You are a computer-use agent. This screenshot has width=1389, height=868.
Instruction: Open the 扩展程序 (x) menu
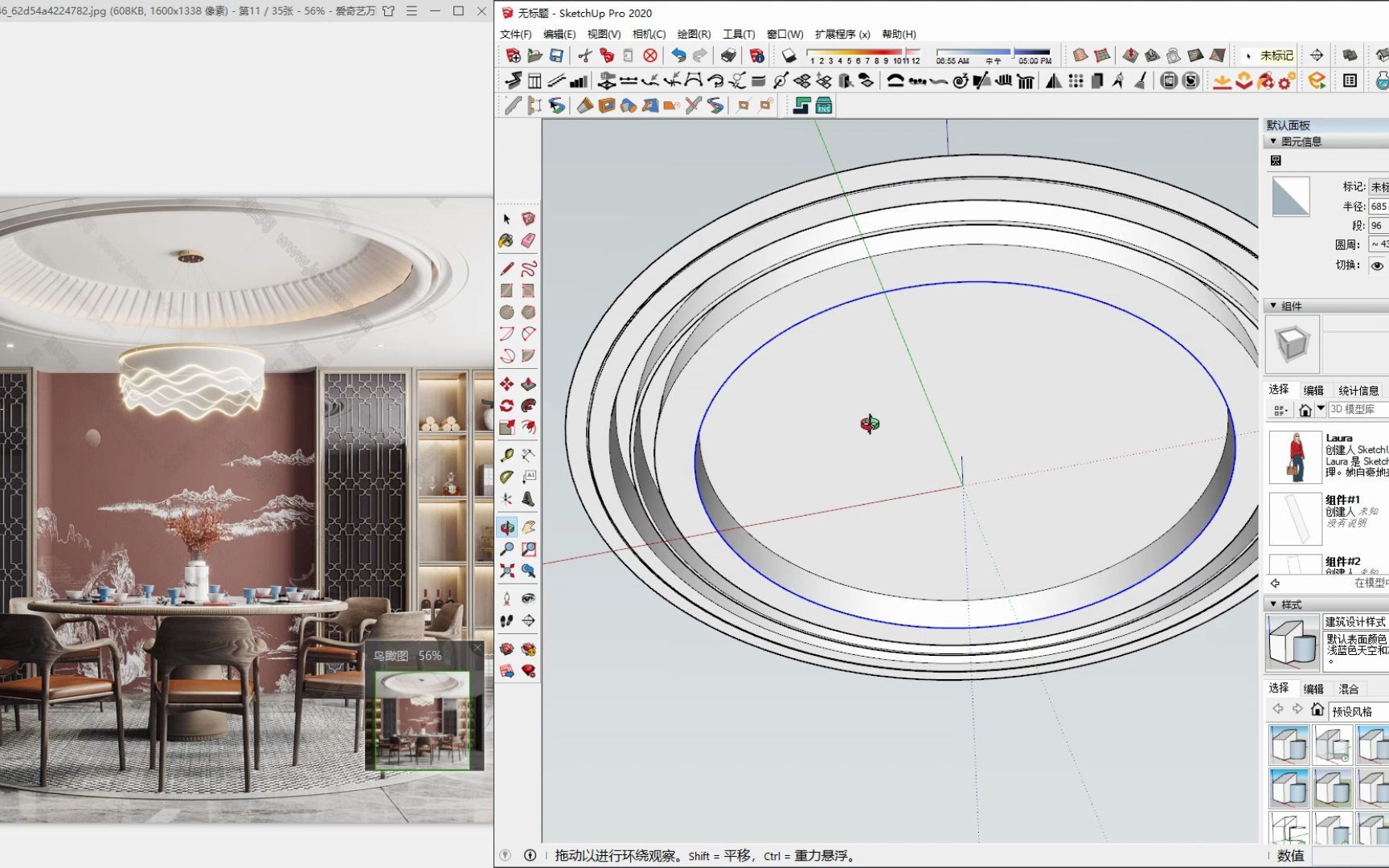tap(842, 34)
